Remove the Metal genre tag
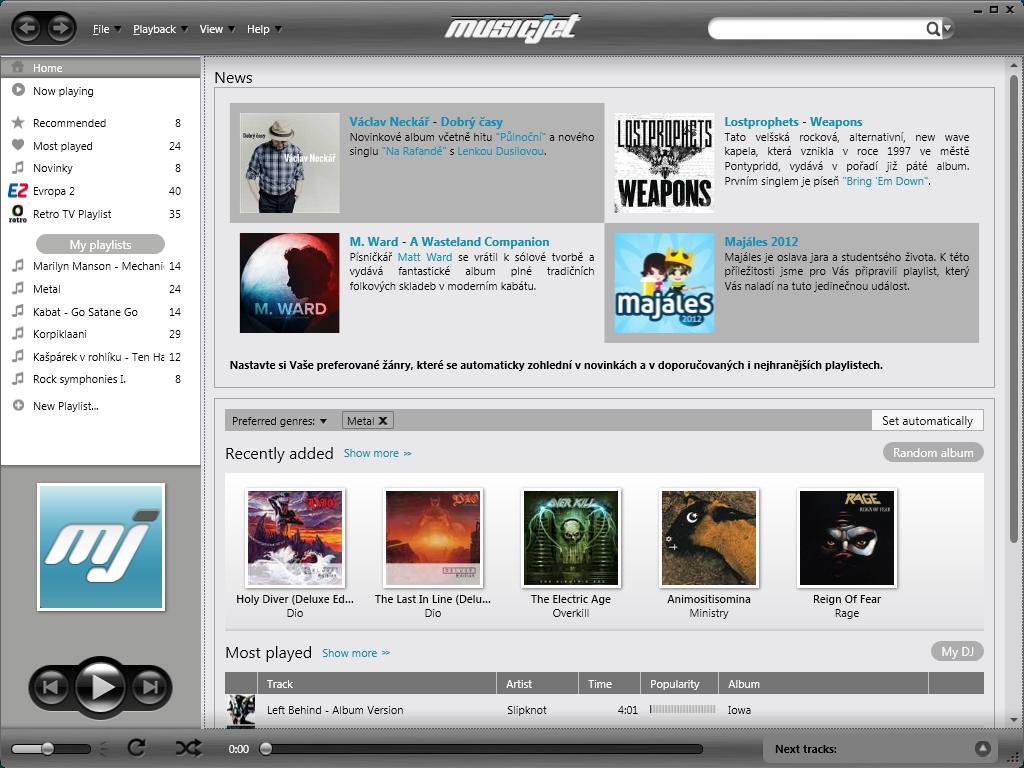1024x768 pixels. pos(383,421)
